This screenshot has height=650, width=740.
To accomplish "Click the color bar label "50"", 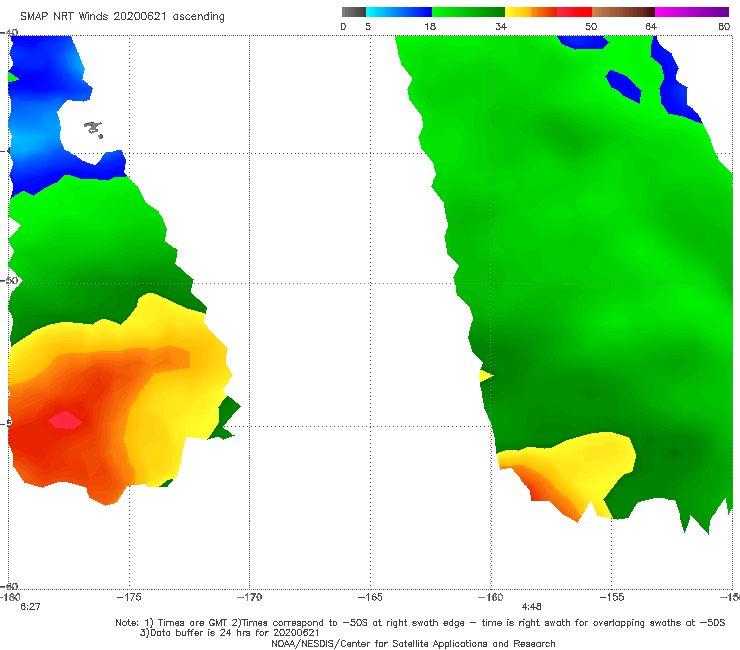I will coord(591,27).
